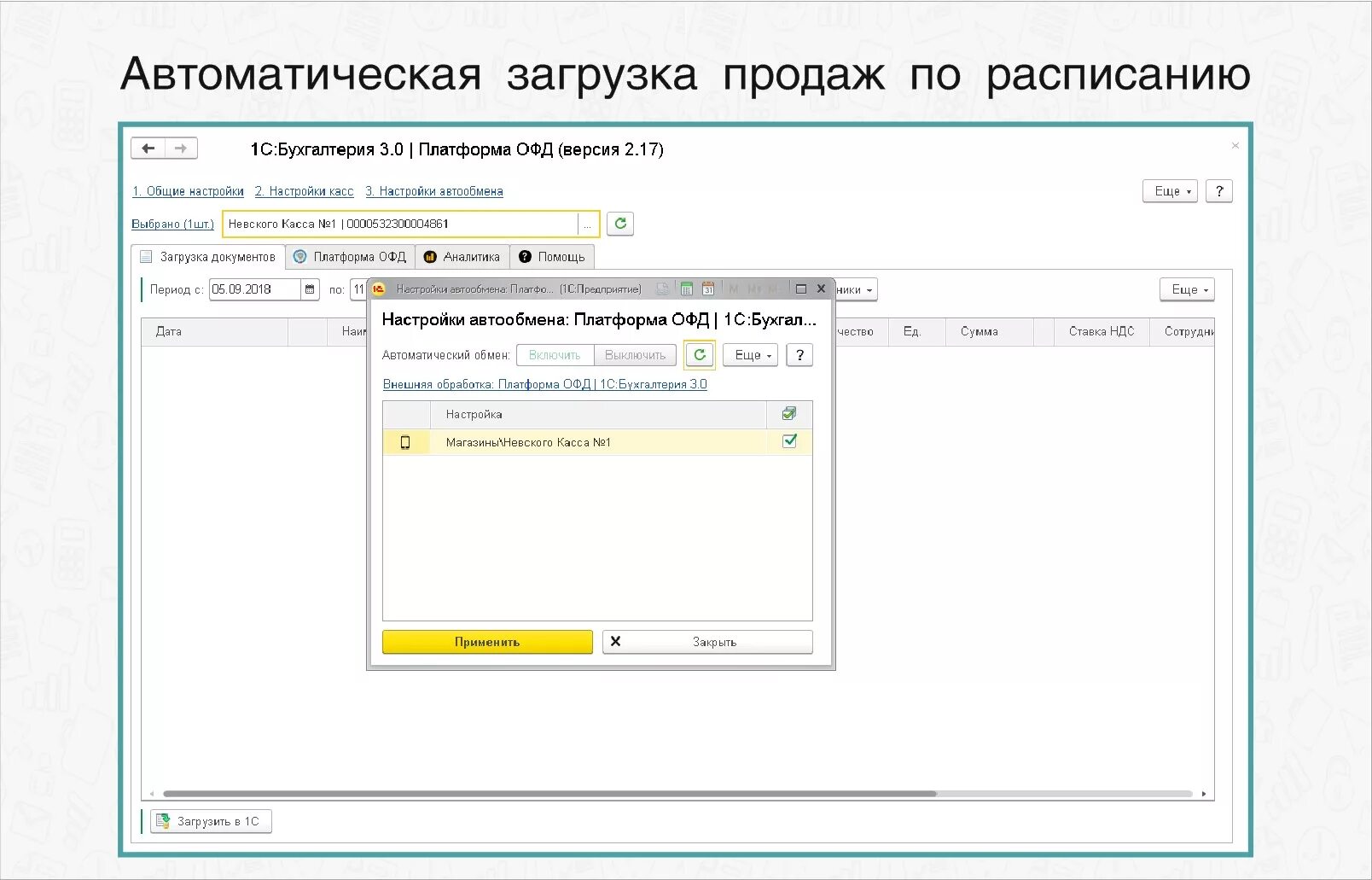Click the 1C logo icon in dialog title bar
Viewport: 1372px width, 880px height.
coord(379,289)
